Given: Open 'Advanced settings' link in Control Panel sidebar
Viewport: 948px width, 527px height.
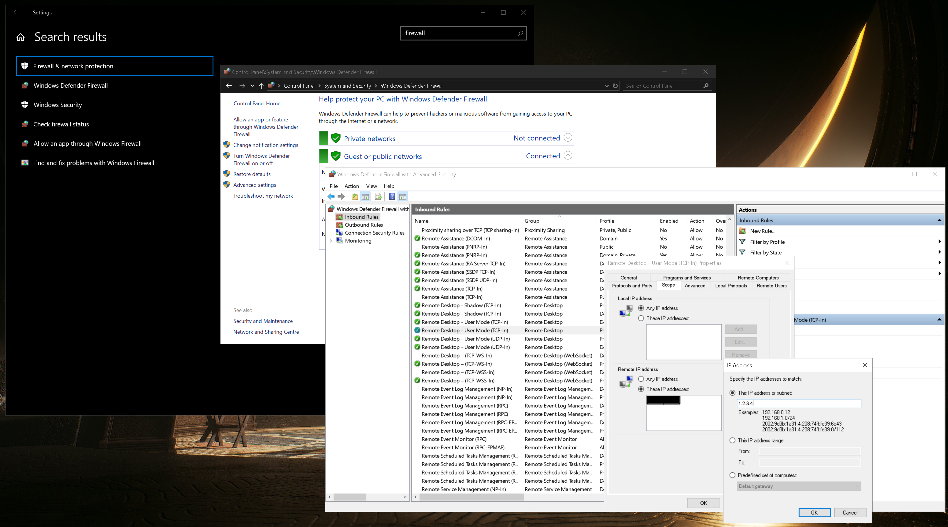Looking at the screenshot, I should [254, 185].
